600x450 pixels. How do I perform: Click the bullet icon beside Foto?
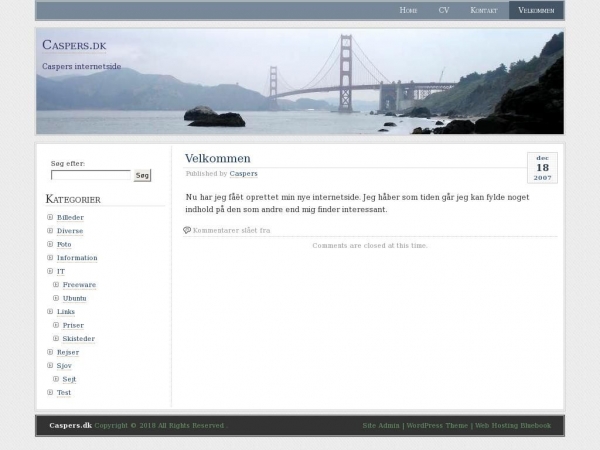coord(50,244)
